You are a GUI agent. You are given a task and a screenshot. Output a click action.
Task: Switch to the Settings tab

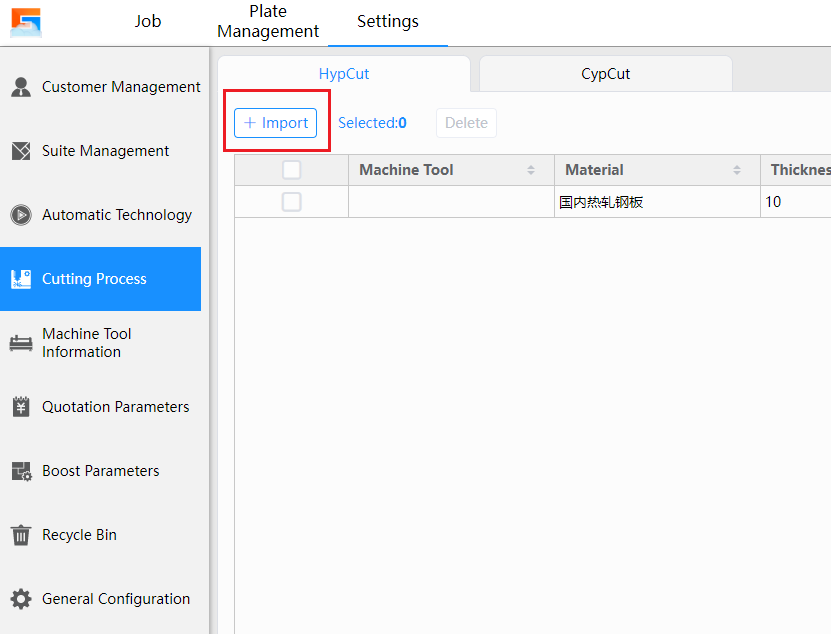click(x=387, y=21)
